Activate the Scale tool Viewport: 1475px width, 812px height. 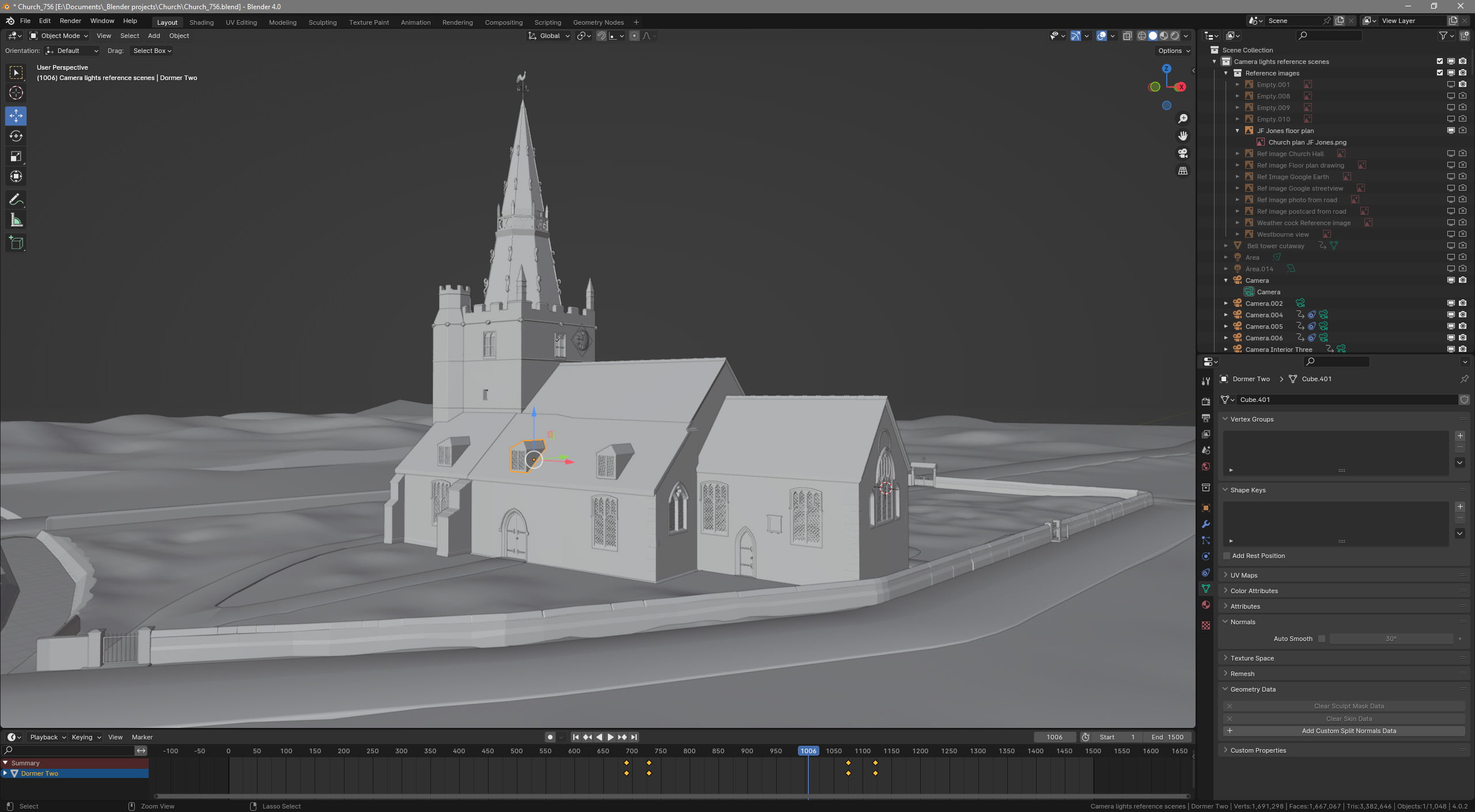[16, 156]
